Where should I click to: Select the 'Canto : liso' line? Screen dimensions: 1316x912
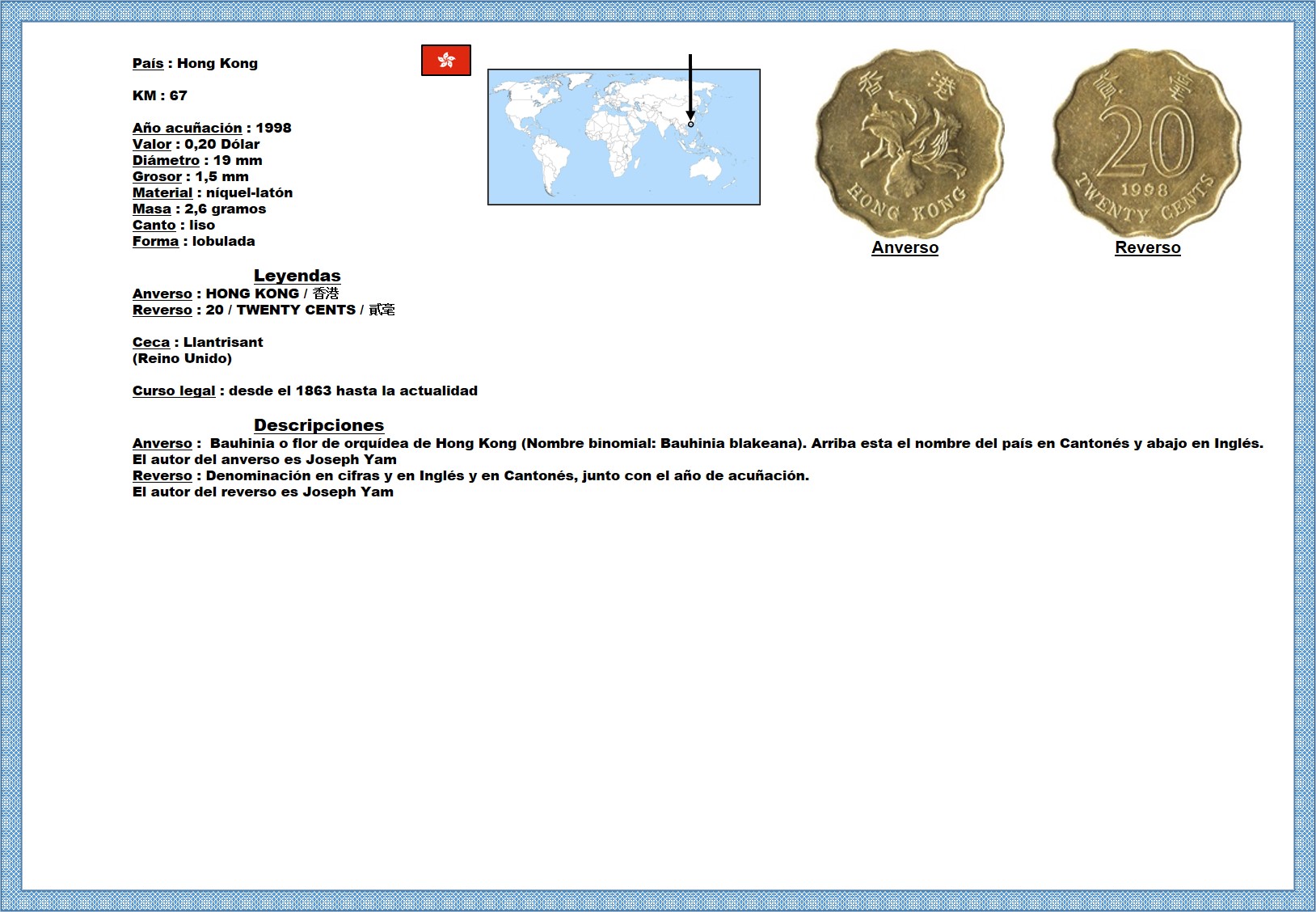pyautogui.click(x=174, y=225)
